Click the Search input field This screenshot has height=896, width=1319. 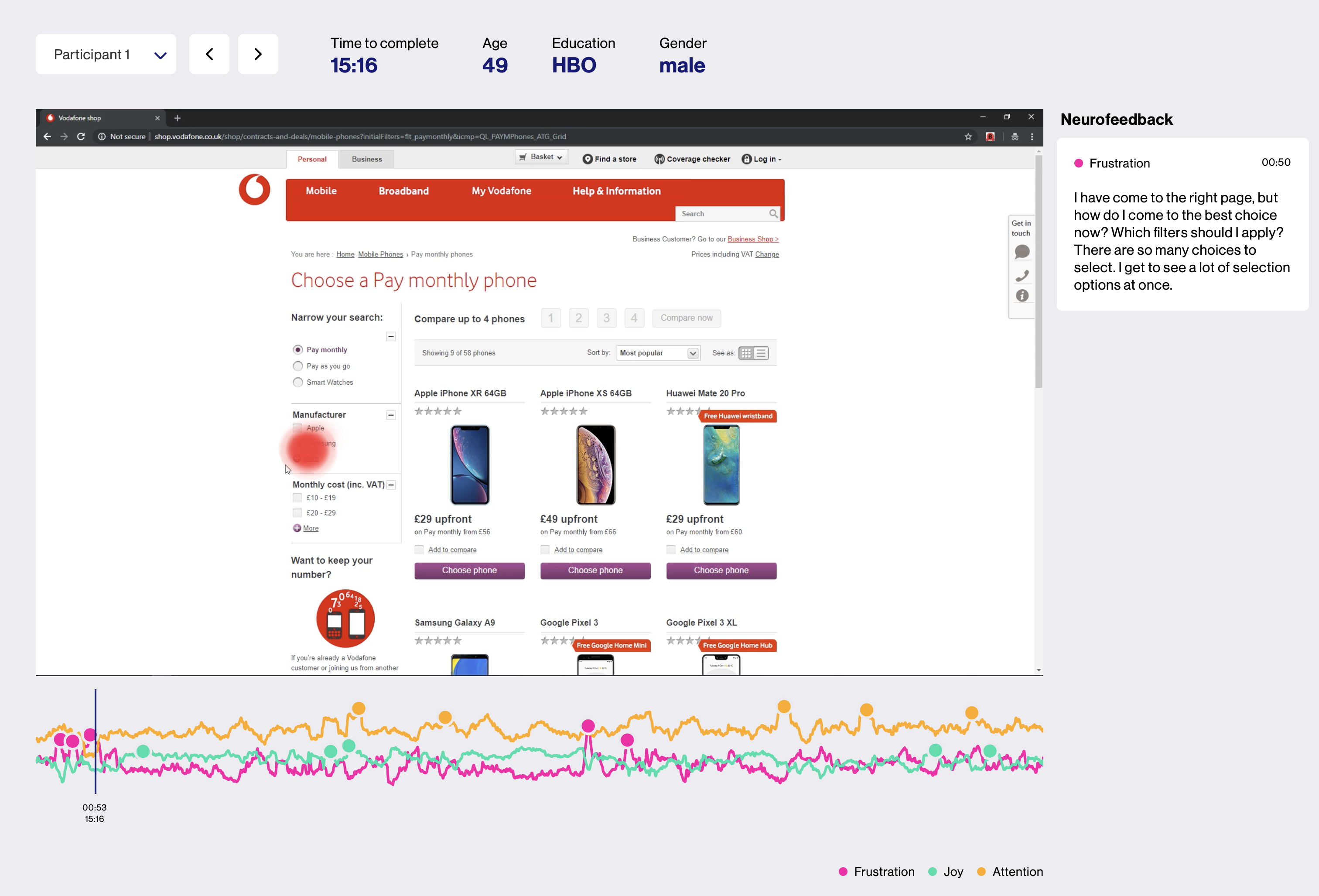tap(721, 214)
